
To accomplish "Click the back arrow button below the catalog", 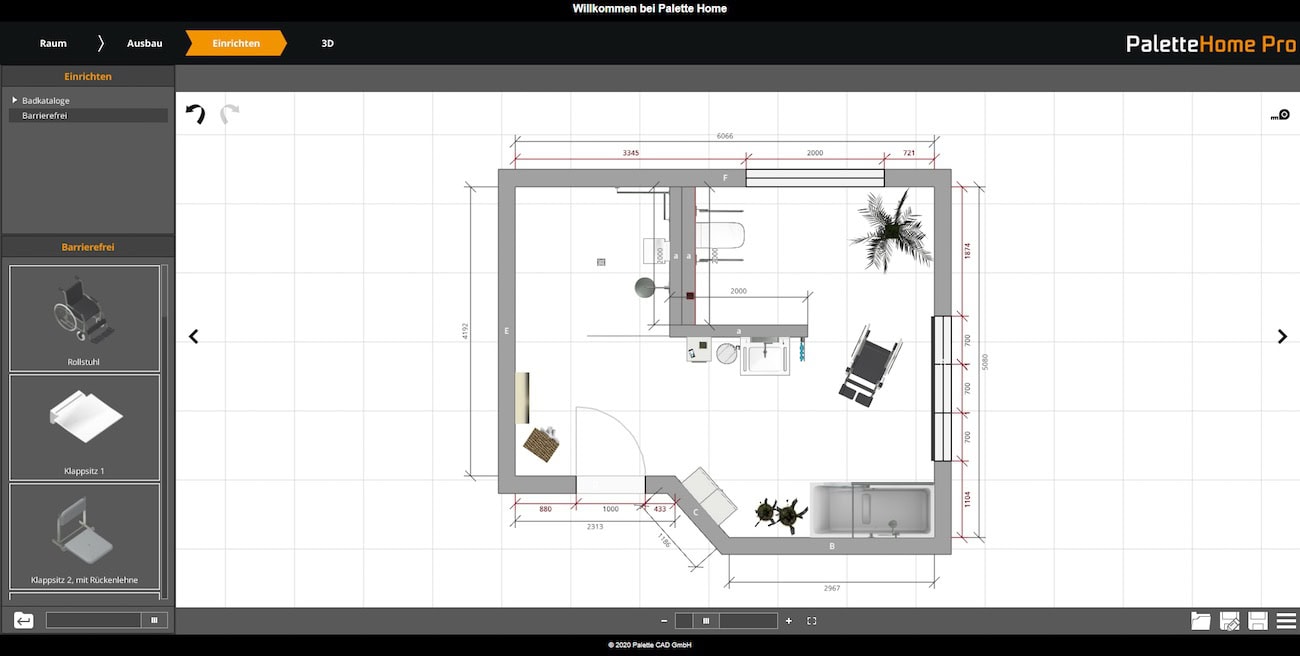I will 24,620.
